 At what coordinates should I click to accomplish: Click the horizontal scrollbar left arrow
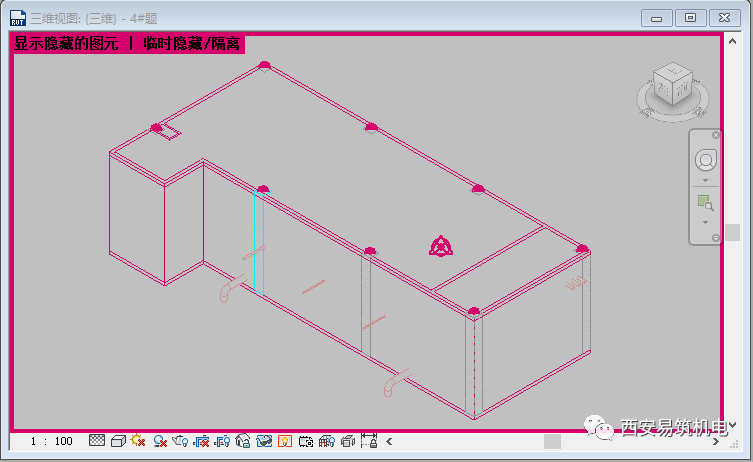coord(389,441)
